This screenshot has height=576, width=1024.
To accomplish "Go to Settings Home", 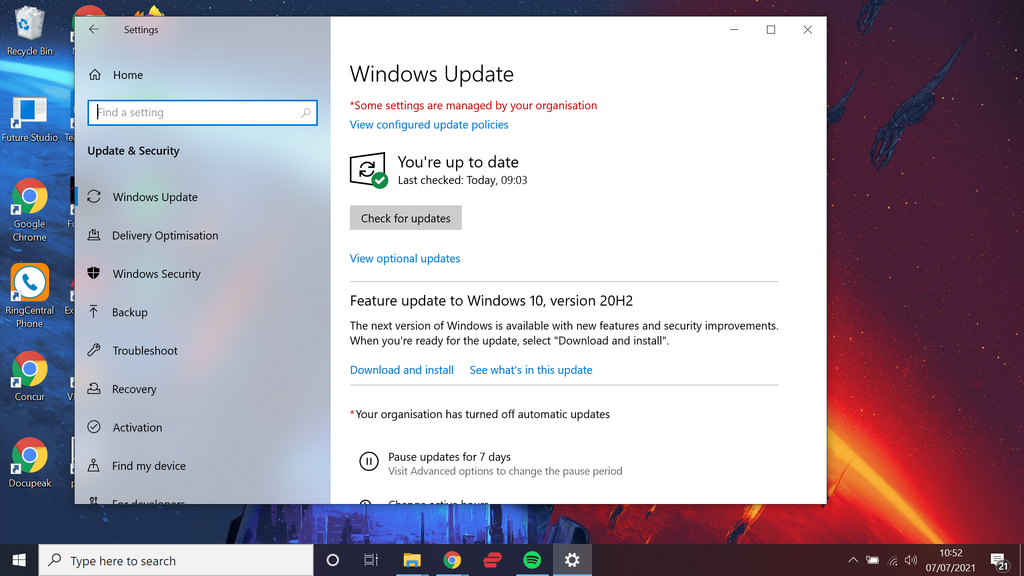I will click(x=129, y=74).
